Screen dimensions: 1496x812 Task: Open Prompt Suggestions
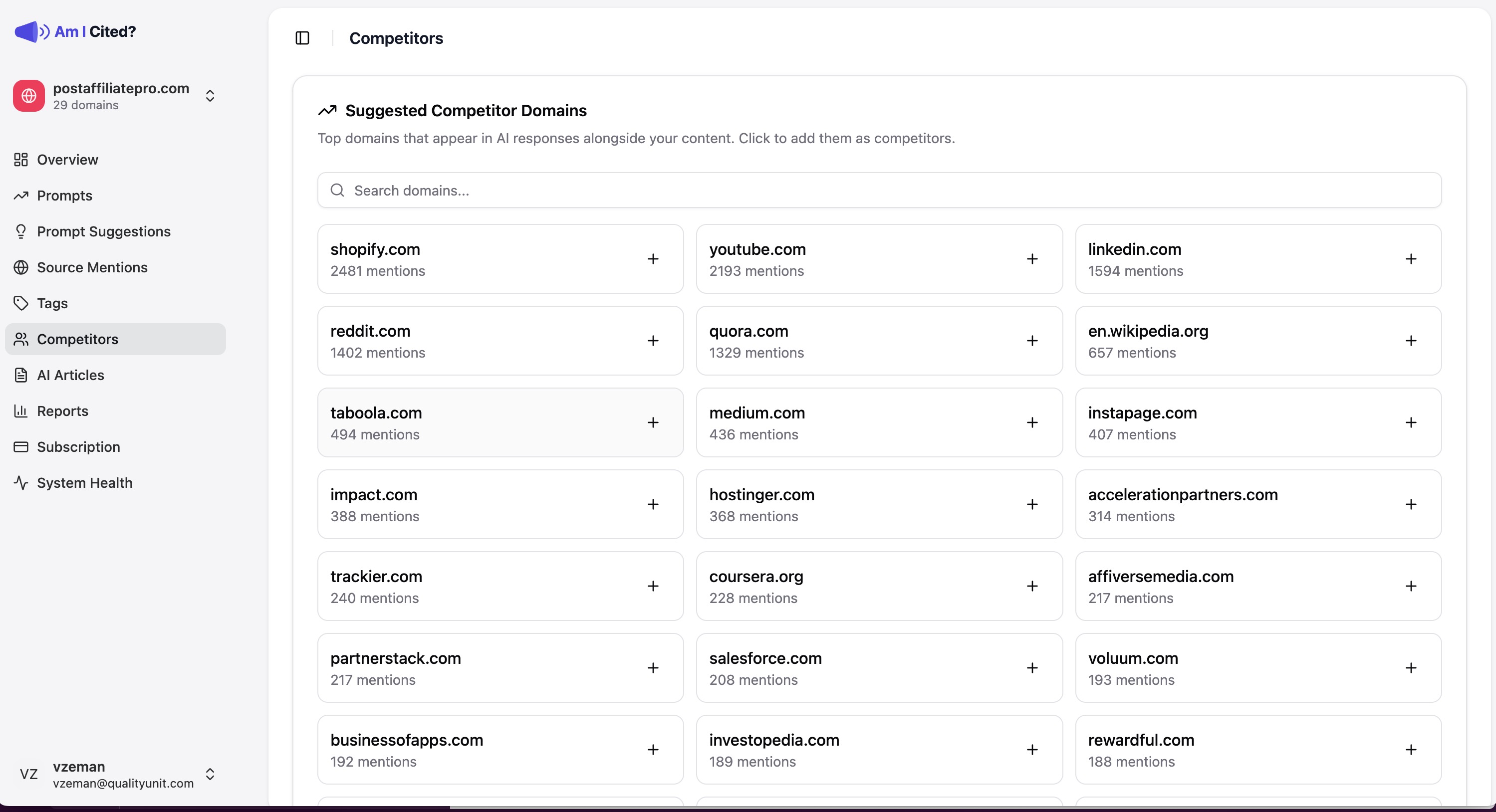click(103, 231)
